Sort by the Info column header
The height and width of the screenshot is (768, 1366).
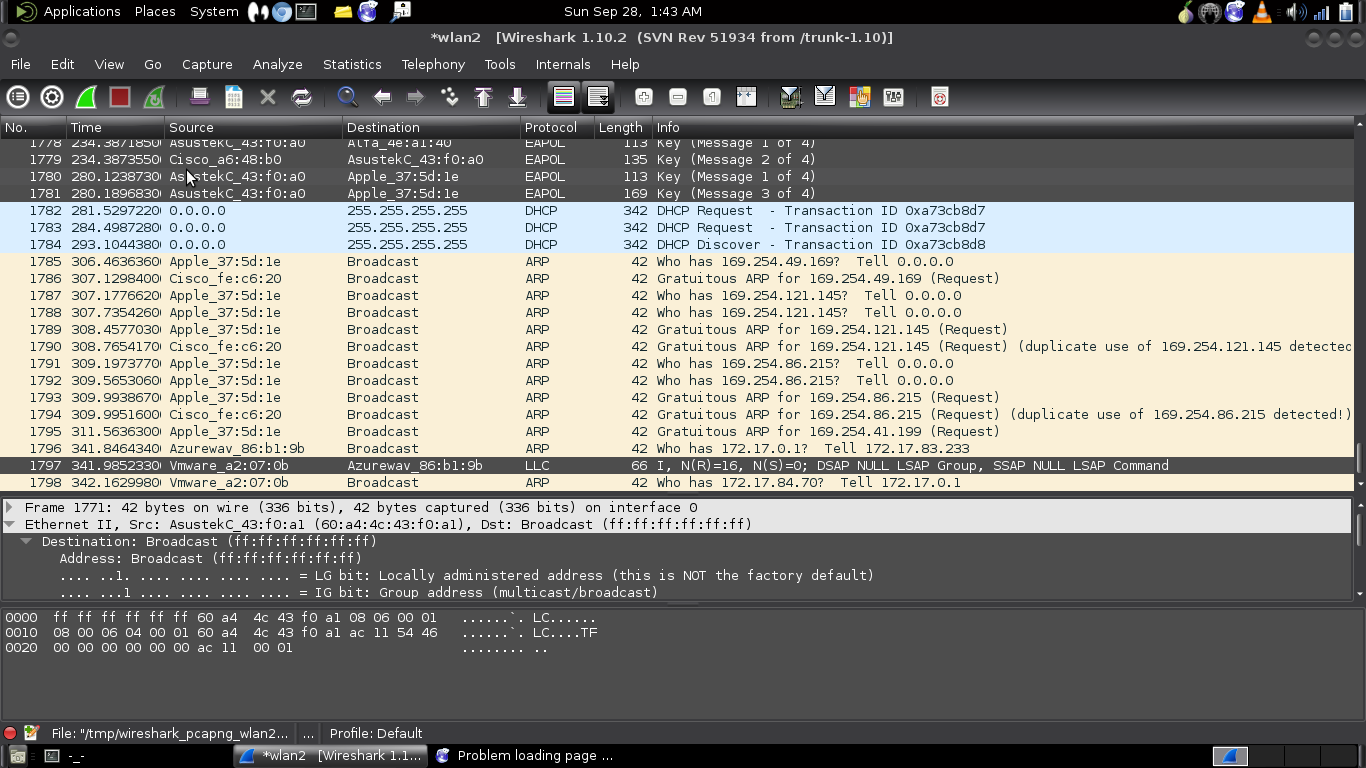[x=1003, y=127]
